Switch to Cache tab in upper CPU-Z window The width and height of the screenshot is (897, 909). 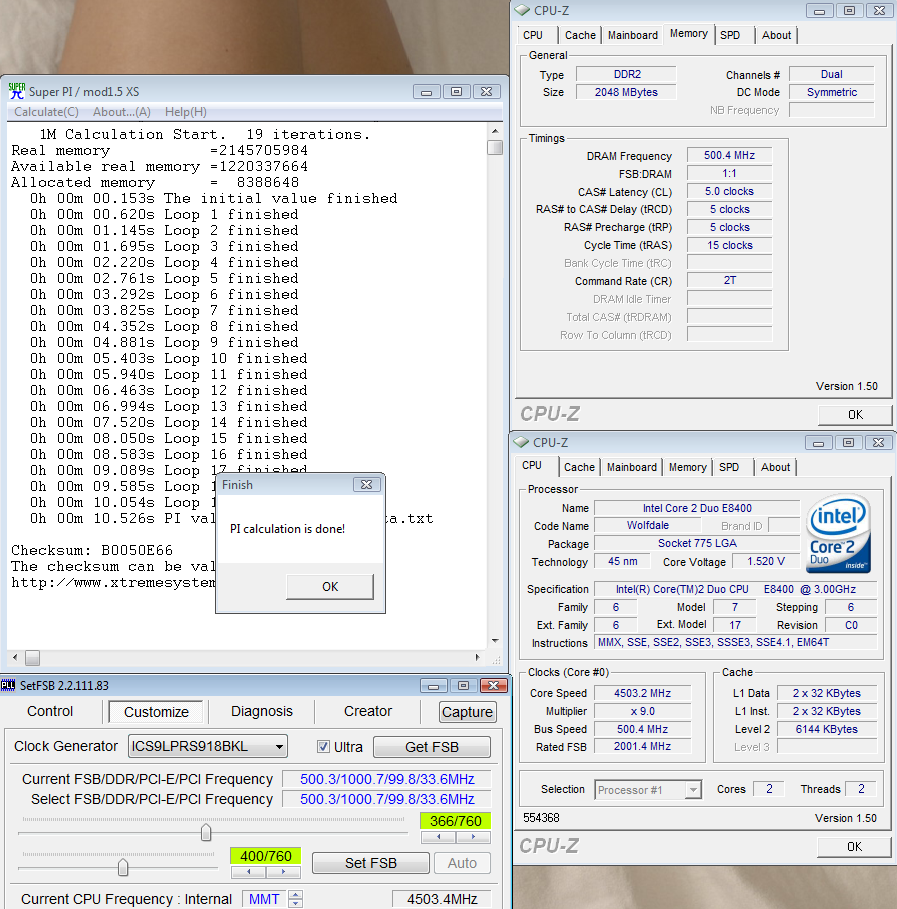(x=580, y=35)
